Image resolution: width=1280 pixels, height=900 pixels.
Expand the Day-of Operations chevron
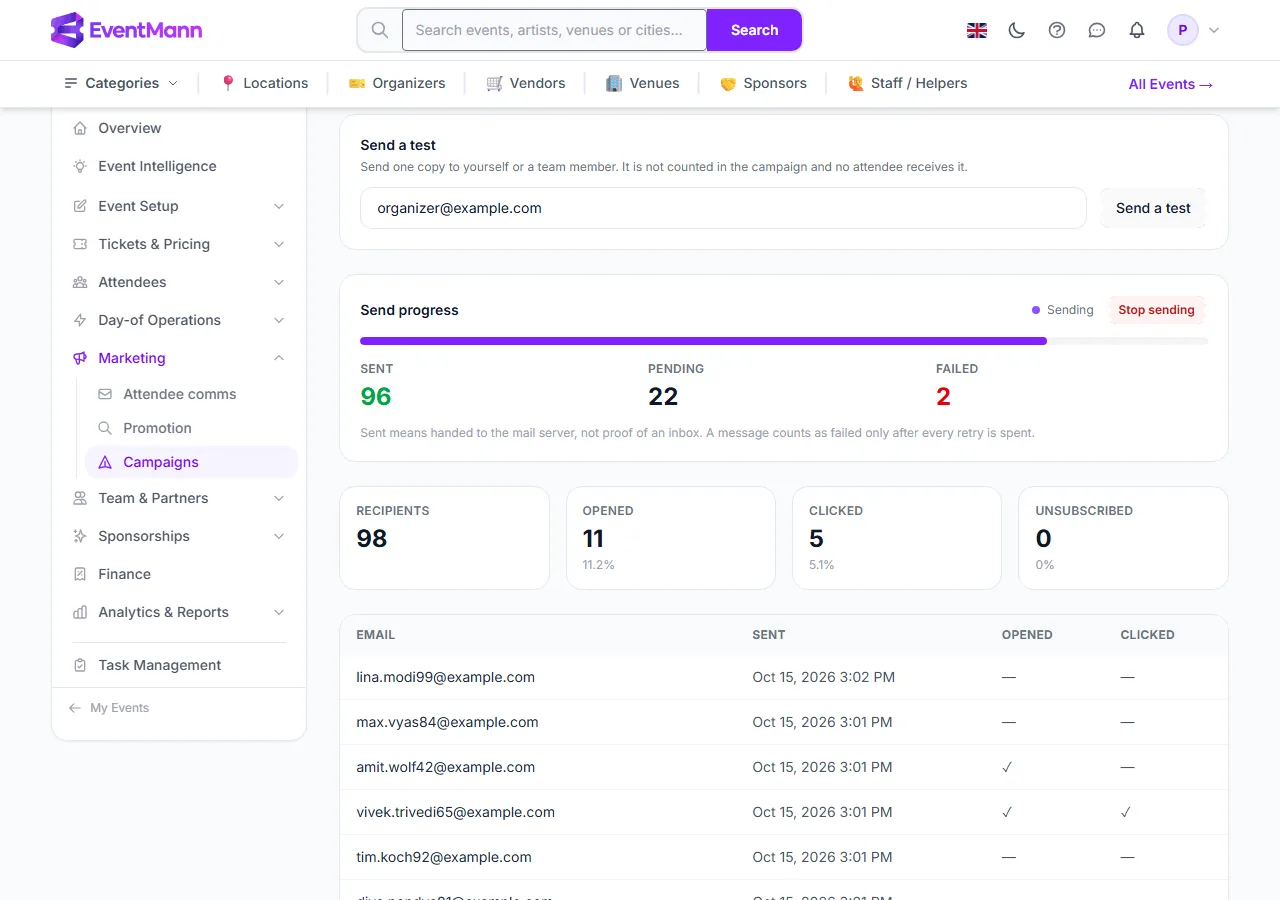(279, 320)
